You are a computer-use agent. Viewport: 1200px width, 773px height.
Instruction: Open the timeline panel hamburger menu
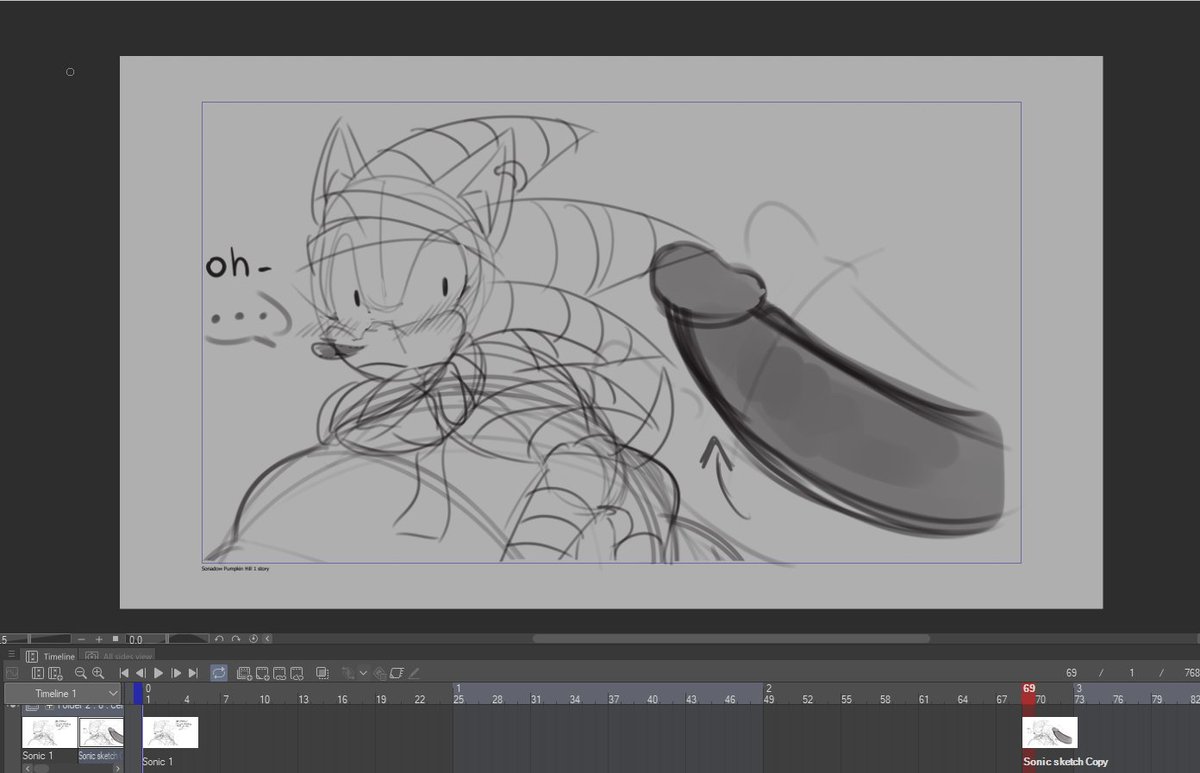12,654
